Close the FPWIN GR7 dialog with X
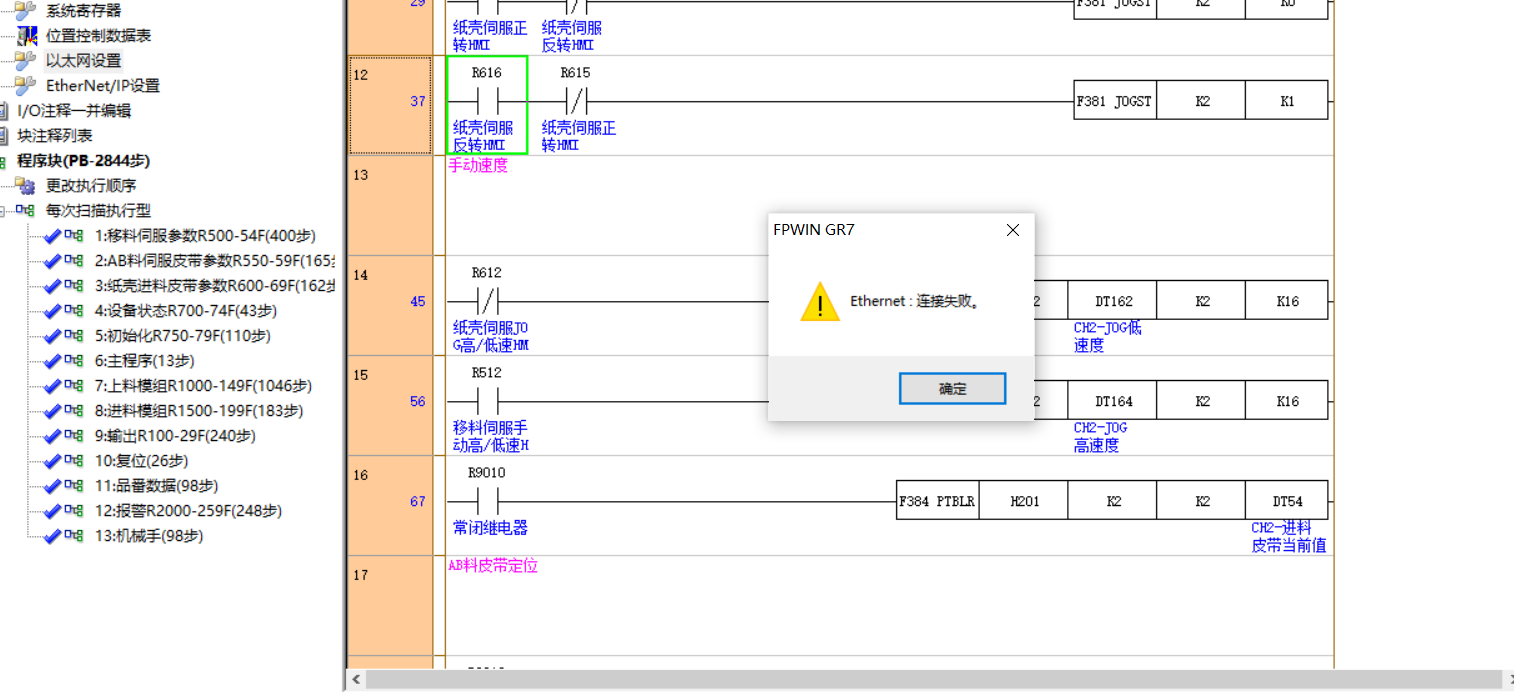This screenshot has width=1514, height=692. coord(1012,230)
